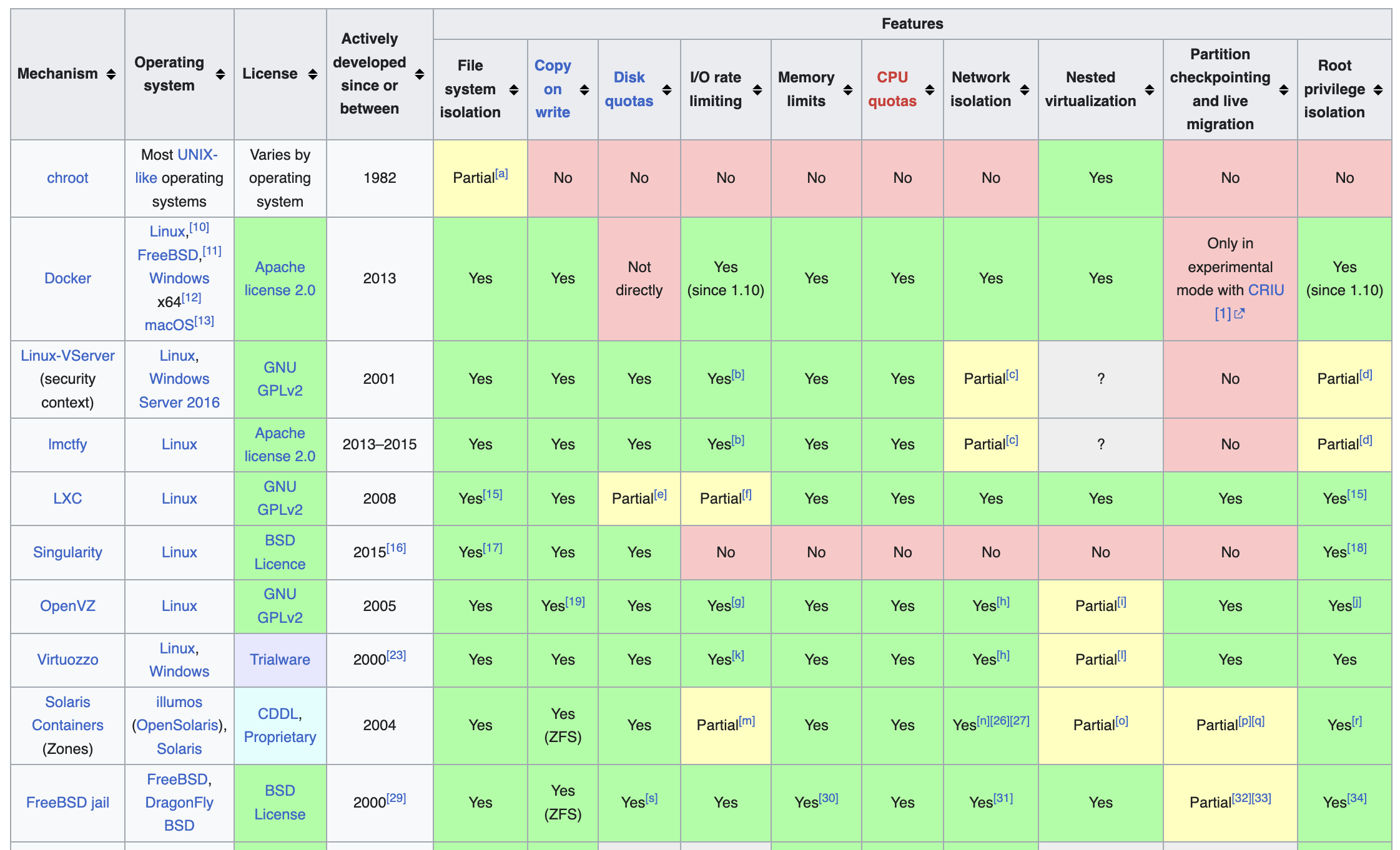This screenshot has height=850, width=1400.
Task: Click sort arrows for Operating system column
Action: [220, 74]
